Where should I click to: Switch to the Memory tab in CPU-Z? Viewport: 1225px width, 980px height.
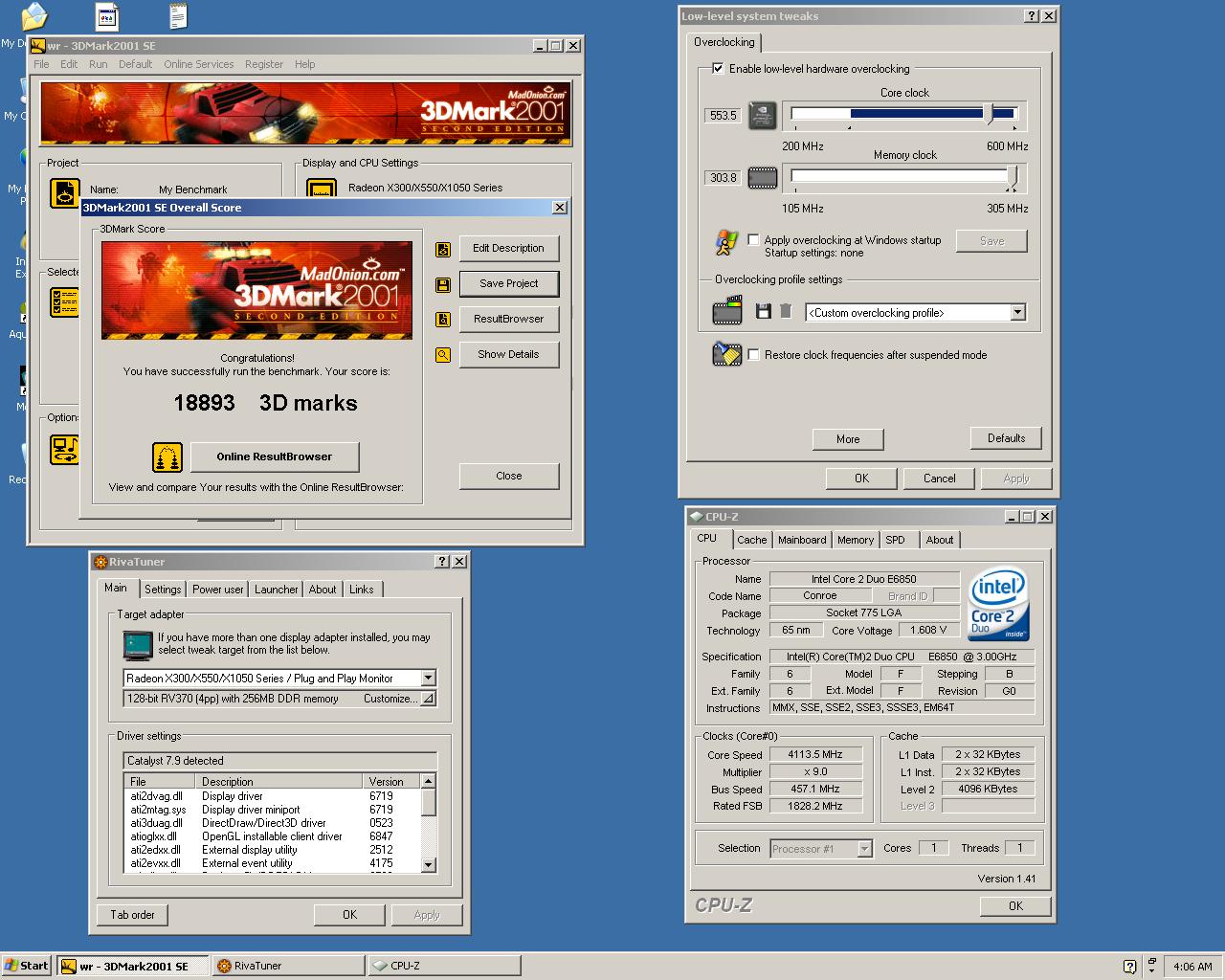856,540
